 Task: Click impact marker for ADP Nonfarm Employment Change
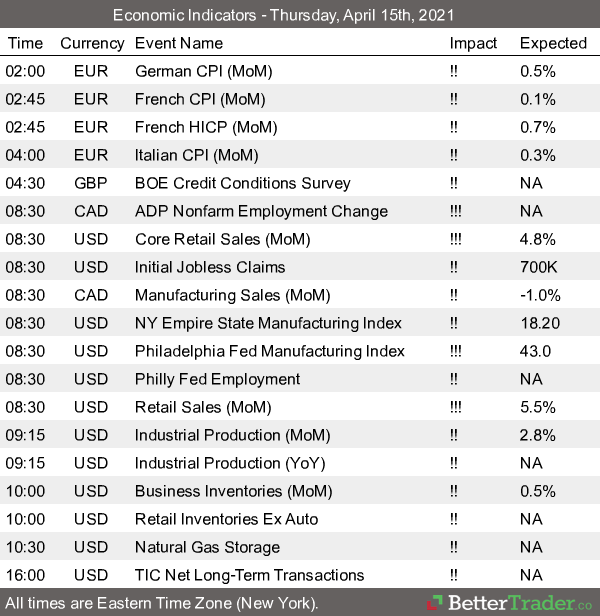(456, 211)
